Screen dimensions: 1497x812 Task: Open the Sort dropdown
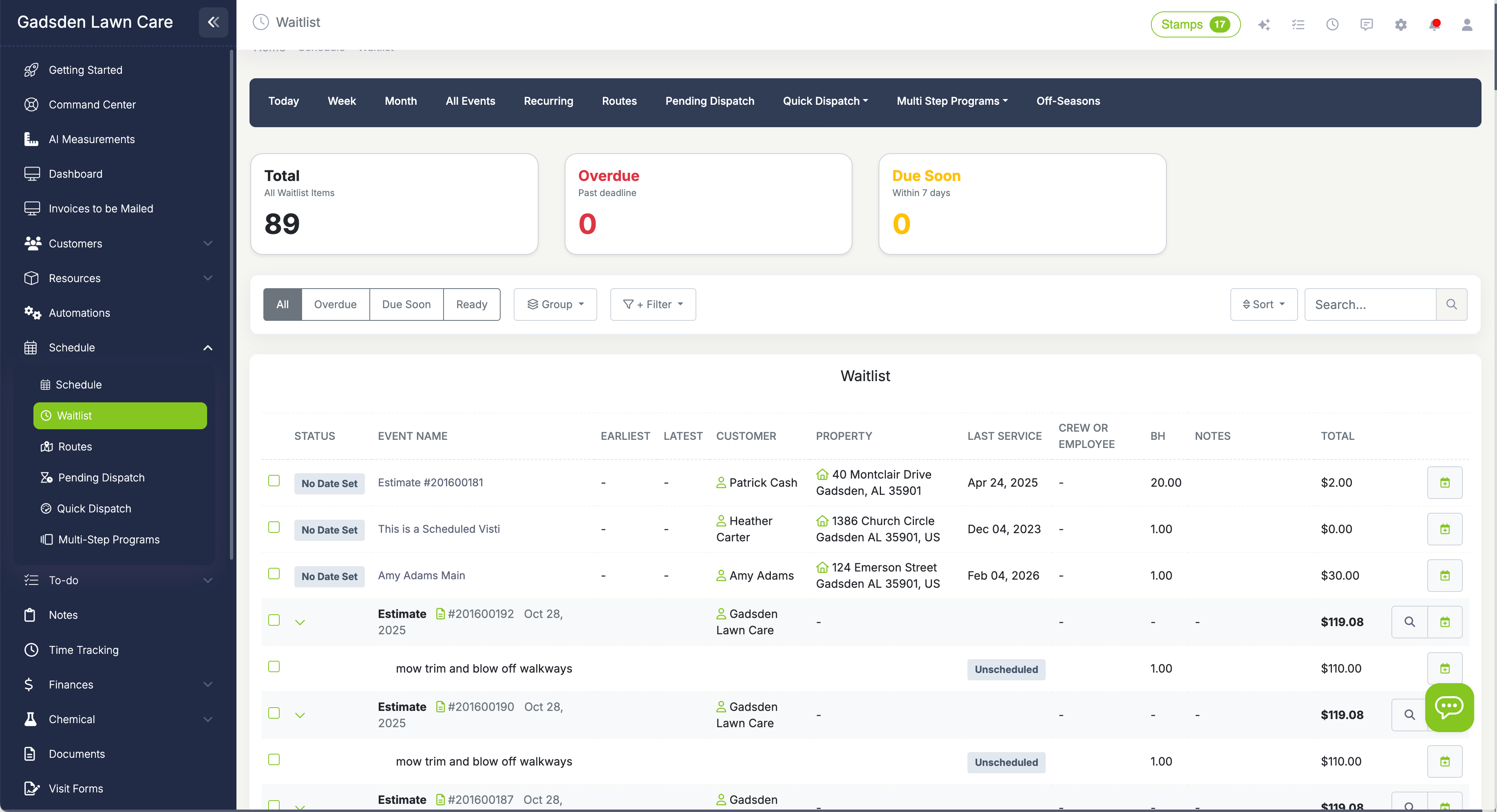[x=1263, y=304]
